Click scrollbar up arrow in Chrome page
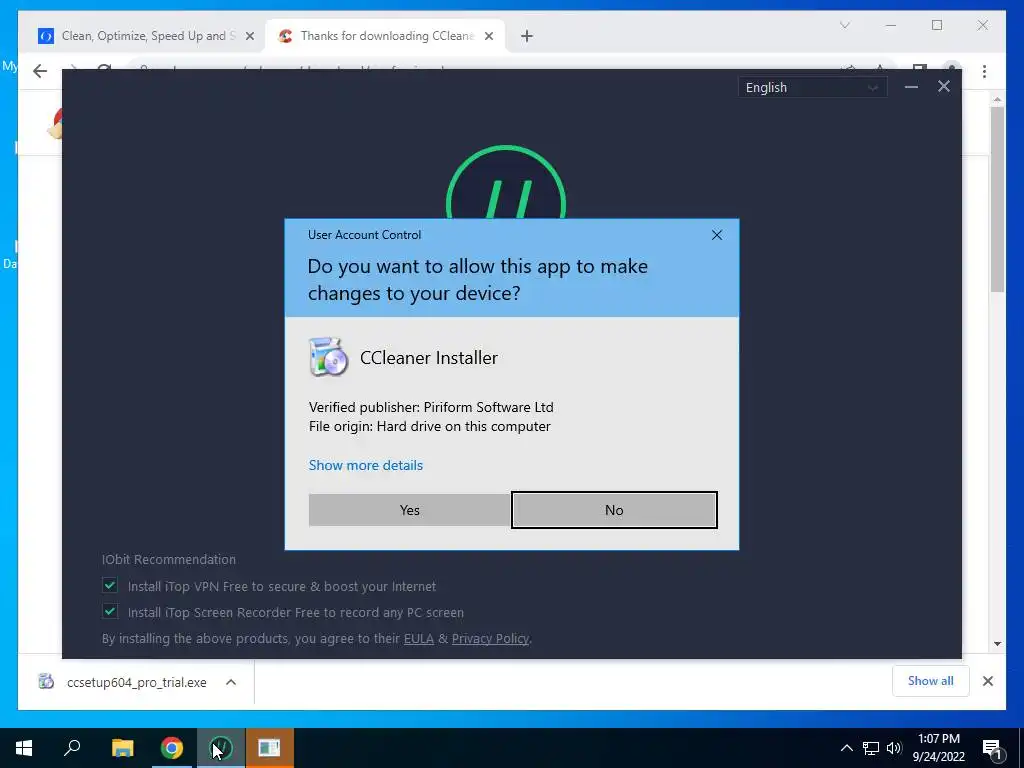This screenshot has height=768, width=1024. coord(997,99)
